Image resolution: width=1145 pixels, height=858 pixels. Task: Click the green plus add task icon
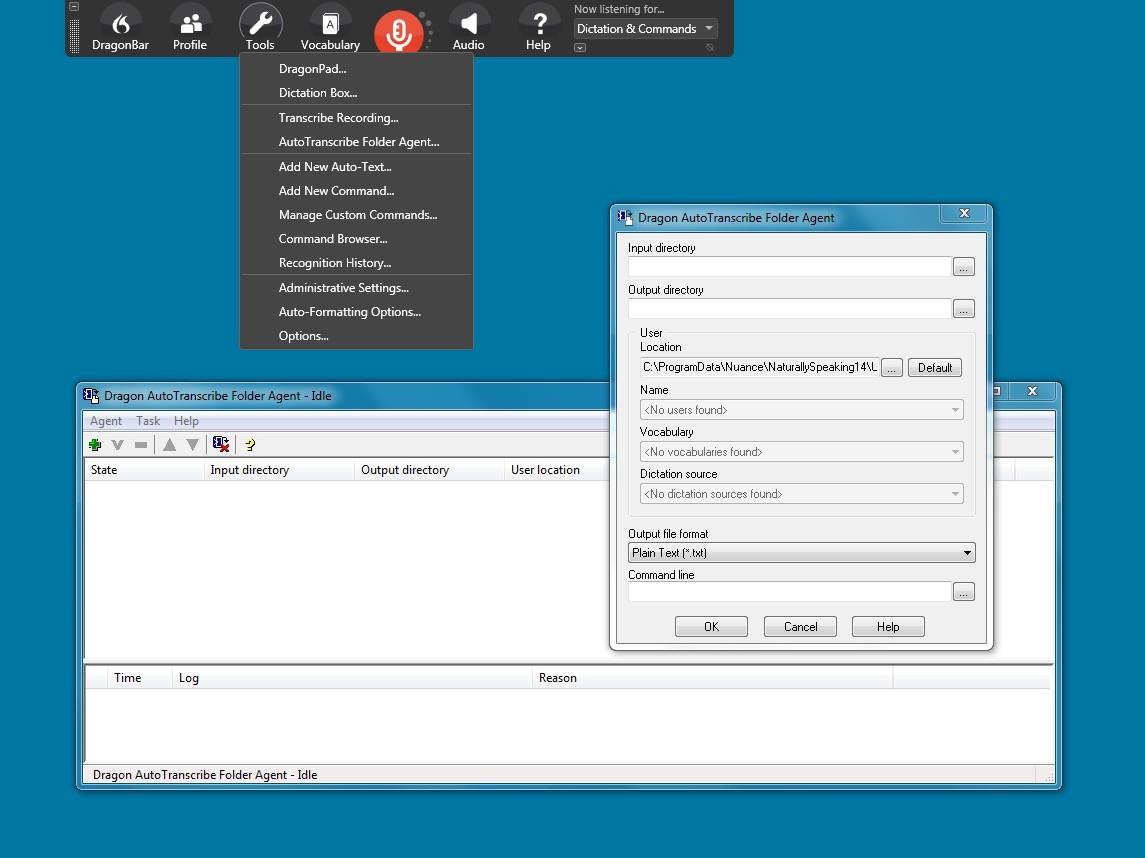(95, 445)
